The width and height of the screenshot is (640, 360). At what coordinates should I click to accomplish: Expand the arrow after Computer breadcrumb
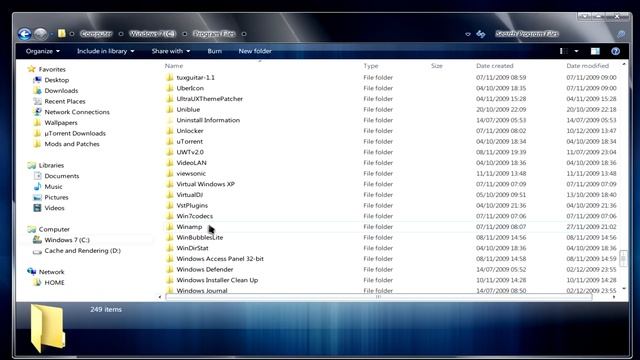(x=121, y=34)
